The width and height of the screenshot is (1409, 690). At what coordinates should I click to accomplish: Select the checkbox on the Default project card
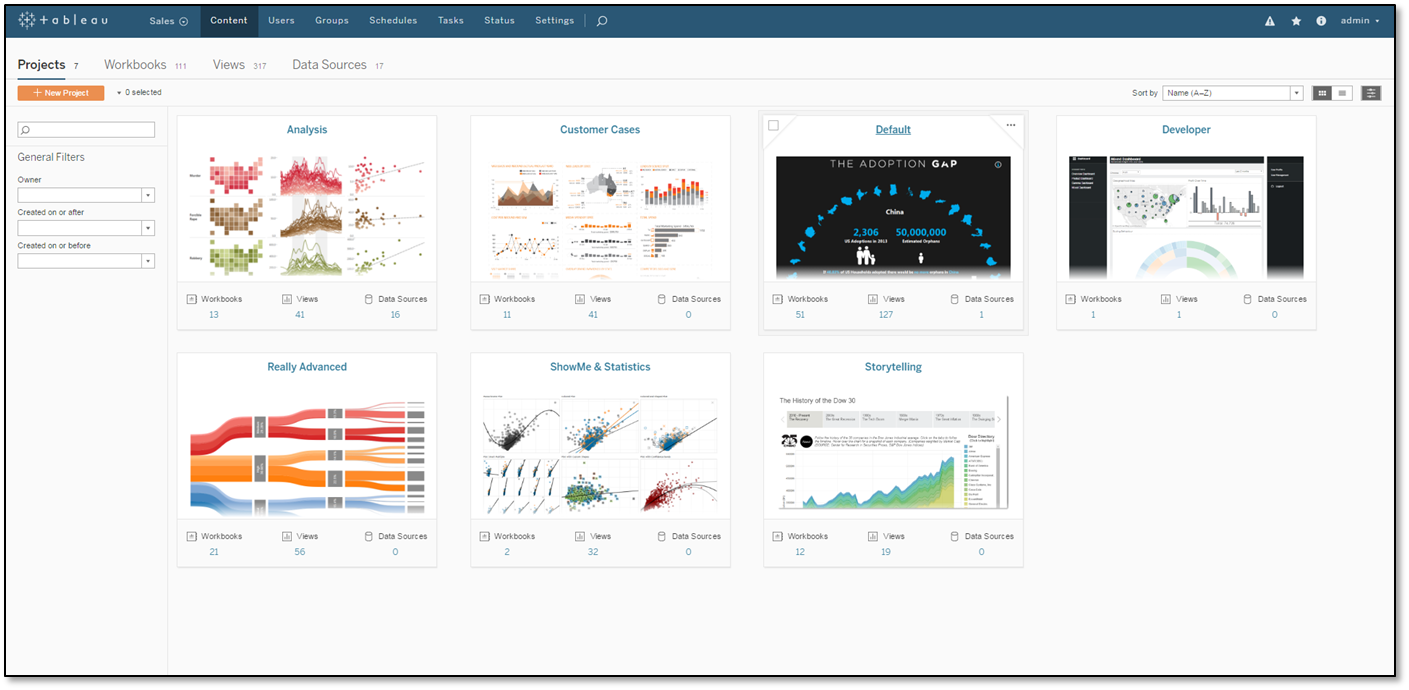pos(774,125)
